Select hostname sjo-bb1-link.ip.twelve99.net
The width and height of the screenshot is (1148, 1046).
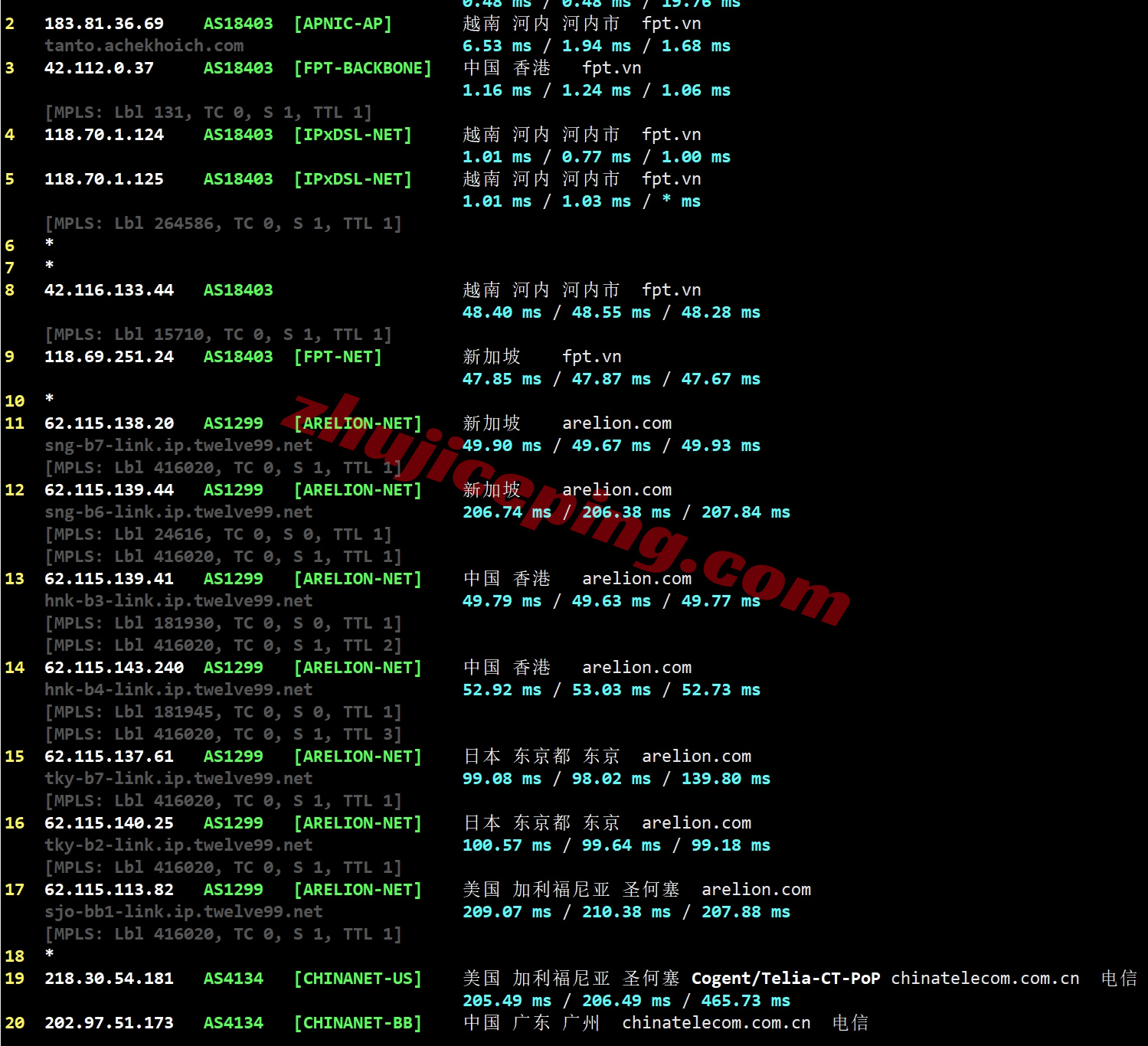pos(184,912)
